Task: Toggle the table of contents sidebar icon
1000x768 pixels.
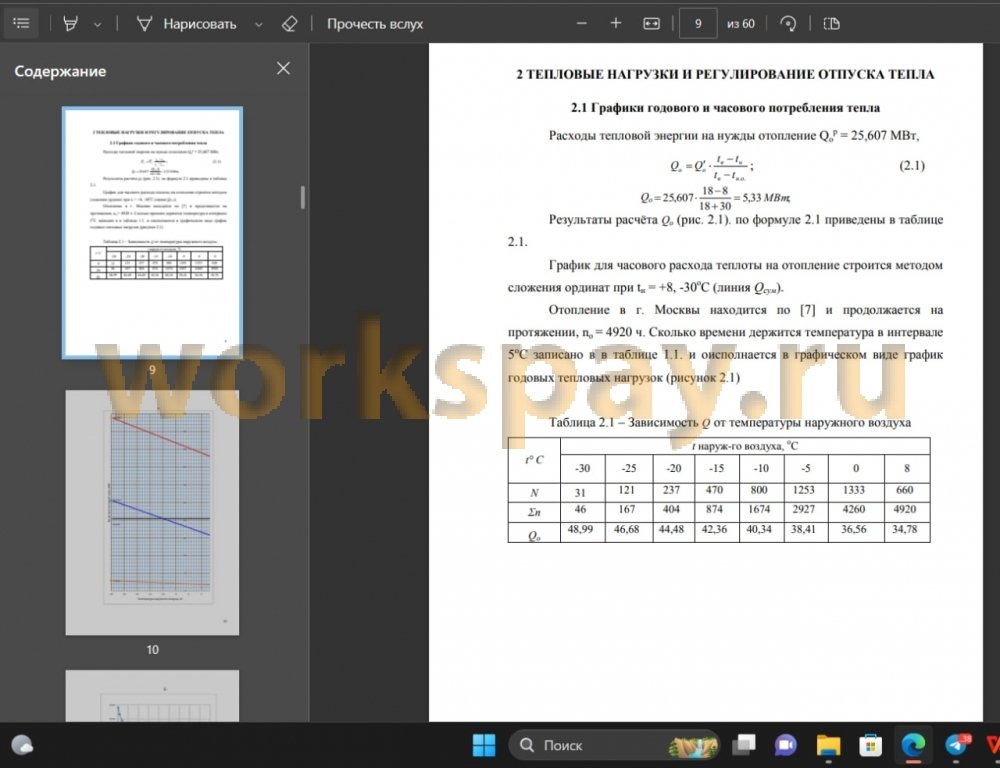Action: tap(21, 24)
